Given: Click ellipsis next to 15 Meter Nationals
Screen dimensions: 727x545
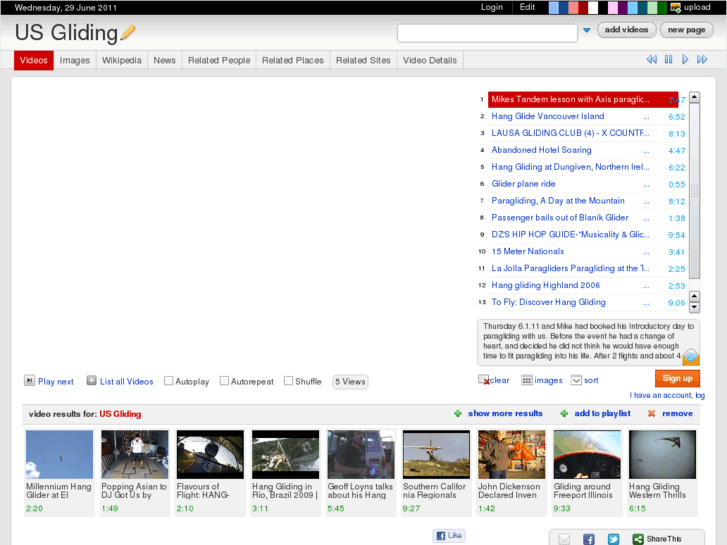Looking at the screenshot, I should click(646, 252).
